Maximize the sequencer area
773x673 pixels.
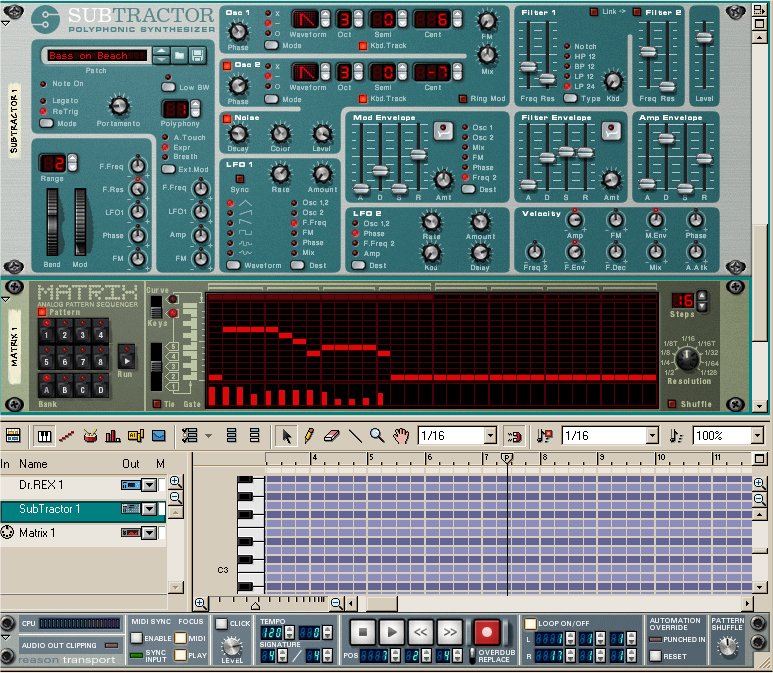[760, 459]
